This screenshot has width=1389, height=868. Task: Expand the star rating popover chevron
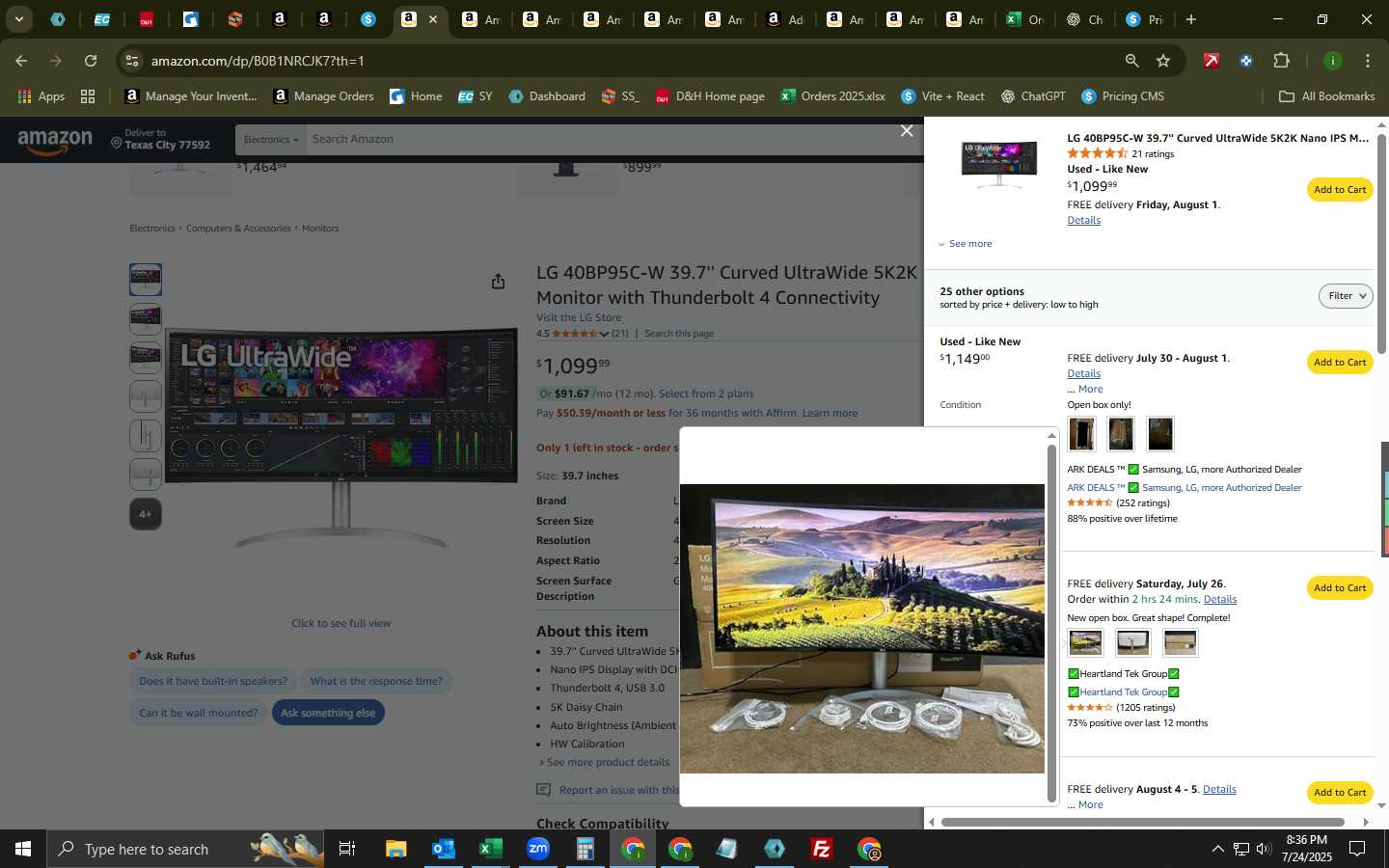tap(604, 335)
